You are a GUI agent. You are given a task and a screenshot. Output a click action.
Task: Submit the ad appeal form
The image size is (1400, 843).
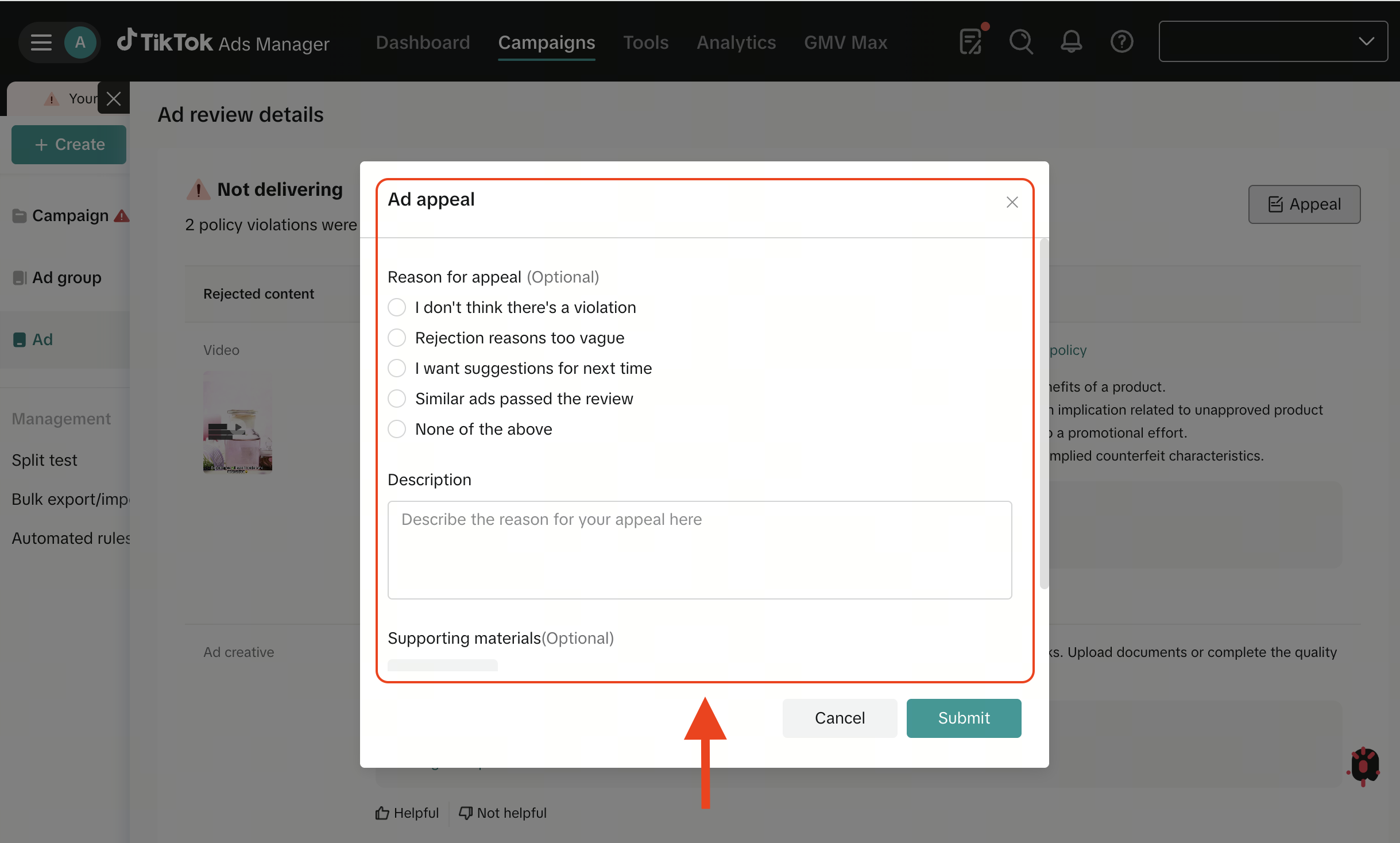coord(963,718)
